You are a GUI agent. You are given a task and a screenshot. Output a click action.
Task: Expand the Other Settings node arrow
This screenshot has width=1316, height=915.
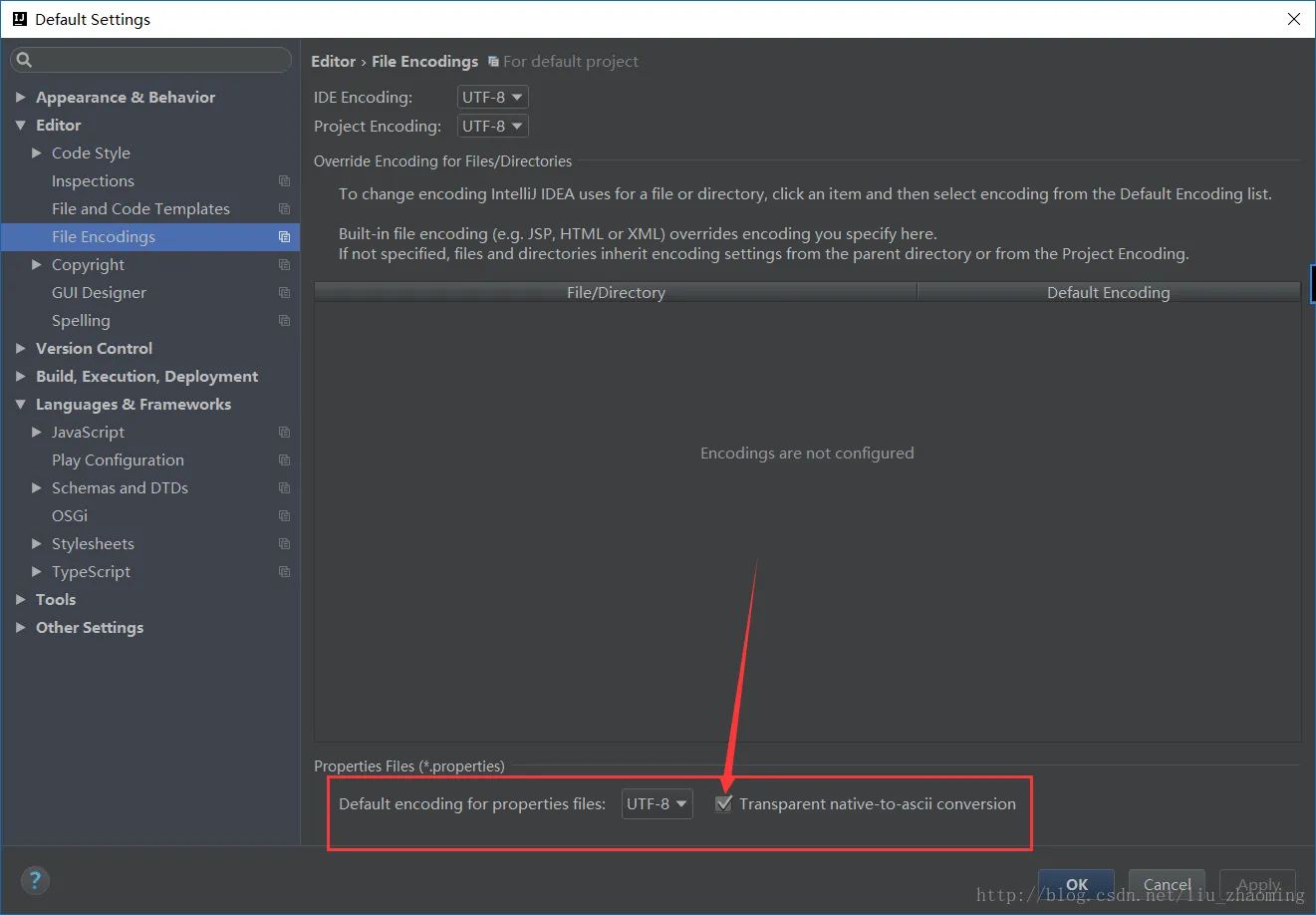tap(20, 628)
